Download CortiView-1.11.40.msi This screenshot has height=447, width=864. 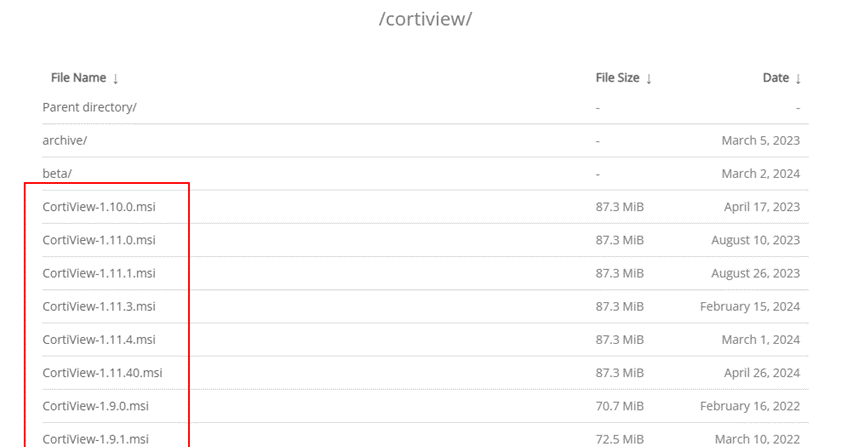coord(102,373)
